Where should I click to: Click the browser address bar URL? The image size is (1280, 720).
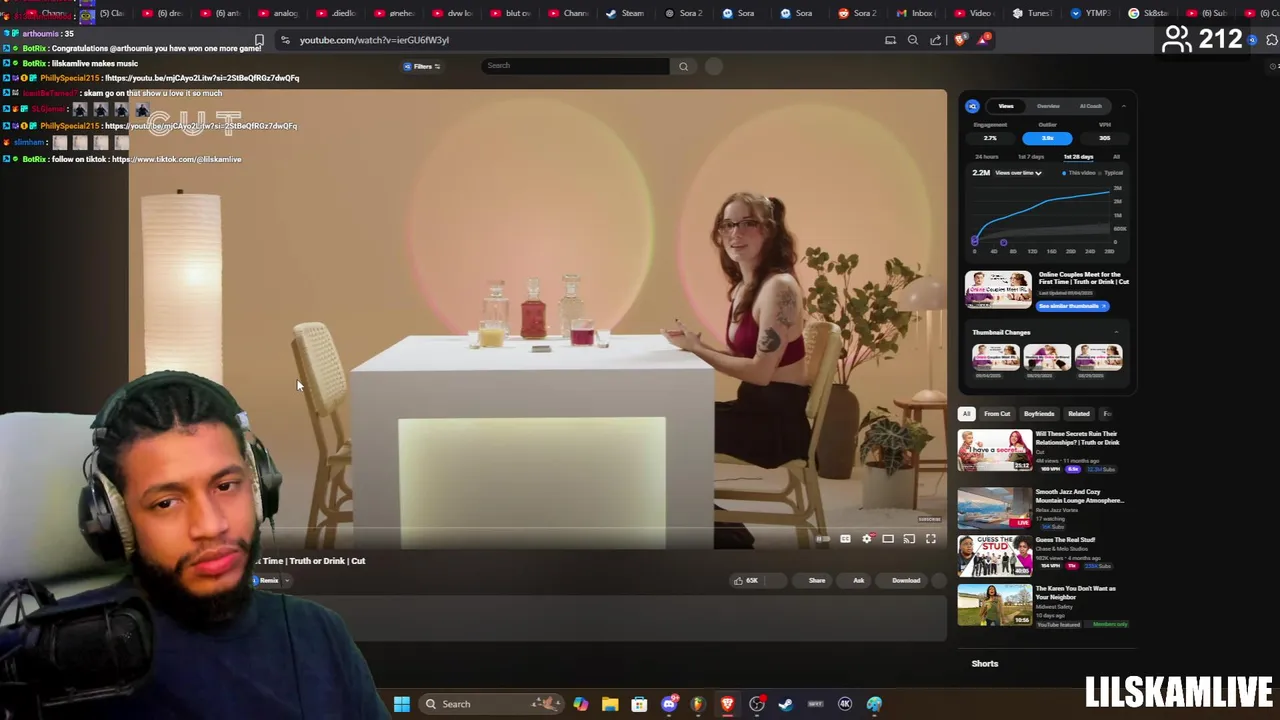coord(374,40)
